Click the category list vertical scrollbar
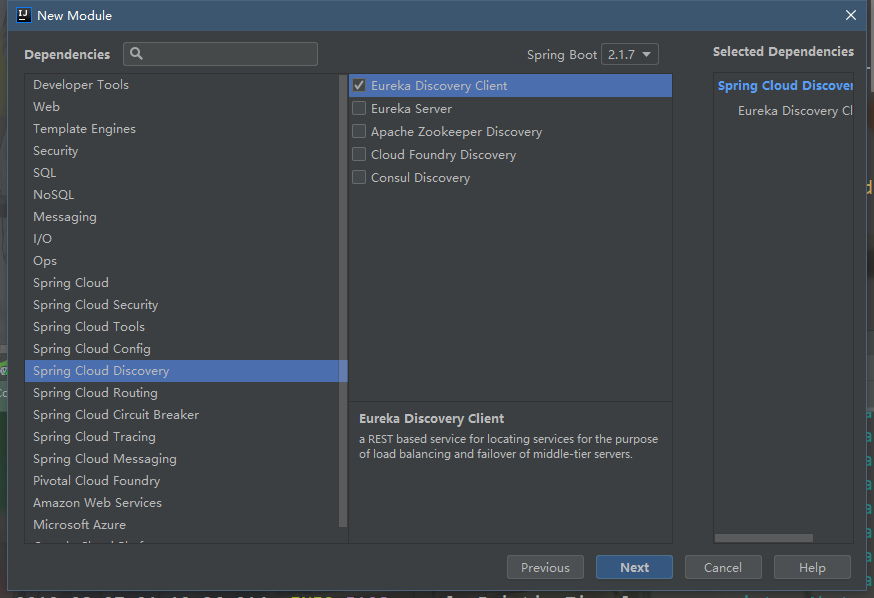 pos(343,301)
